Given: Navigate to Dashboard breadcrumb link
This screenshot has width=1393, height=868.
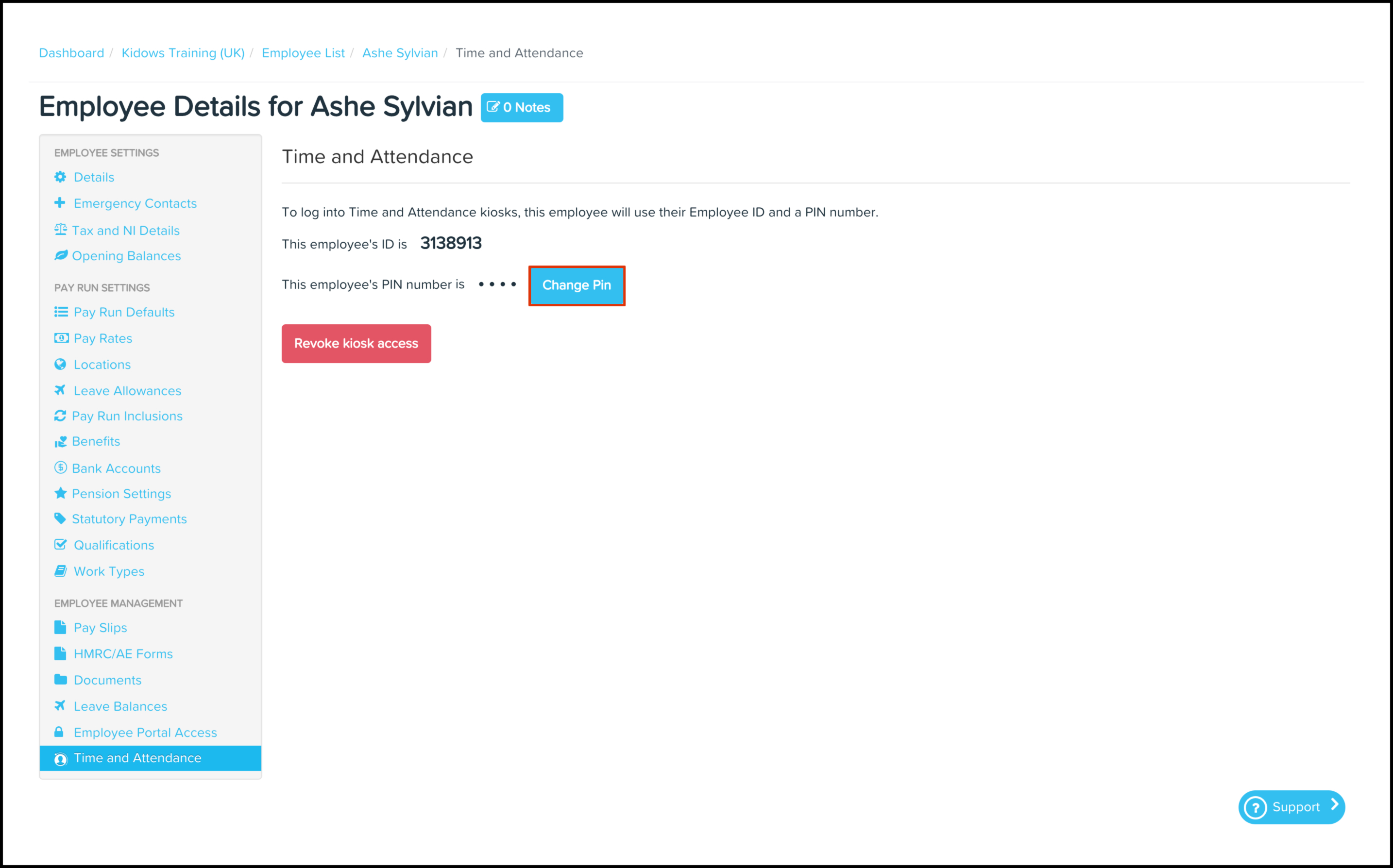Looking at the screenshot, I should [72, 53].
